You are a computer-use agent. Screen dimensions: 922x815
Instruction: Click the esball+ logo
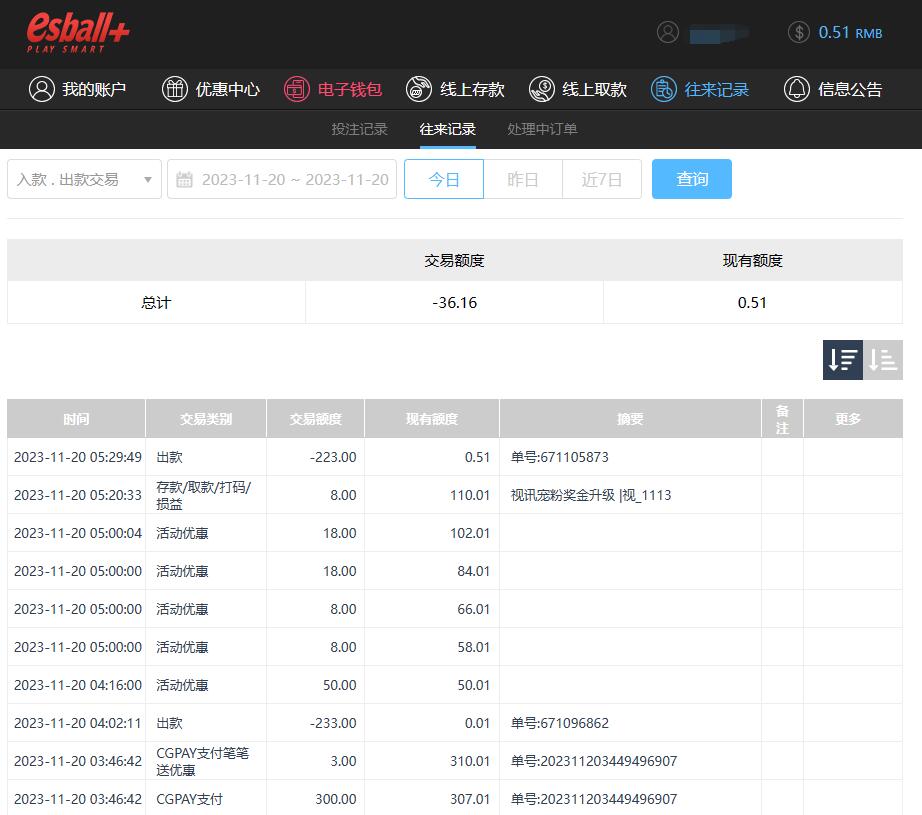pos(78,33)
